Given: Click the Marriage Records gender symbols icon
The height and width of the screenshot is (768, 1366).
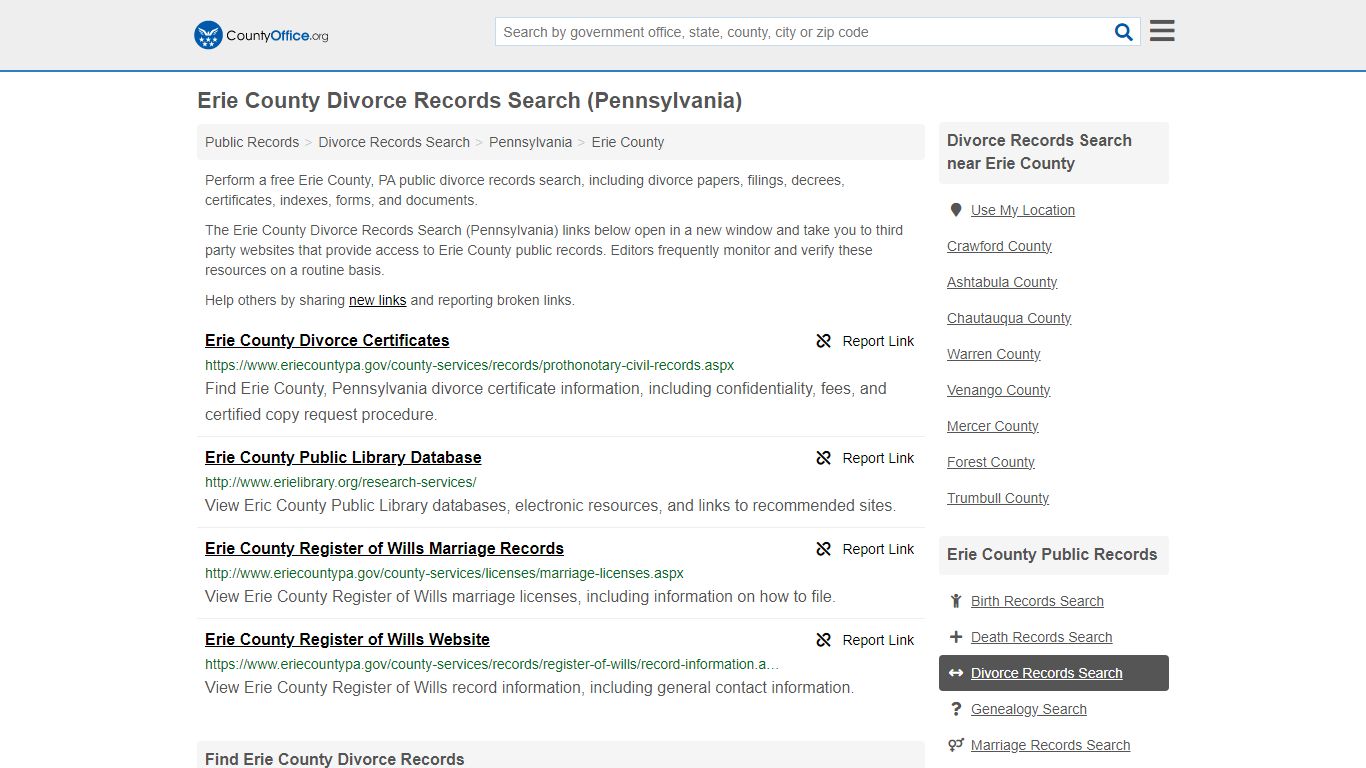Looking at the screenshot, I should [956, 745].
